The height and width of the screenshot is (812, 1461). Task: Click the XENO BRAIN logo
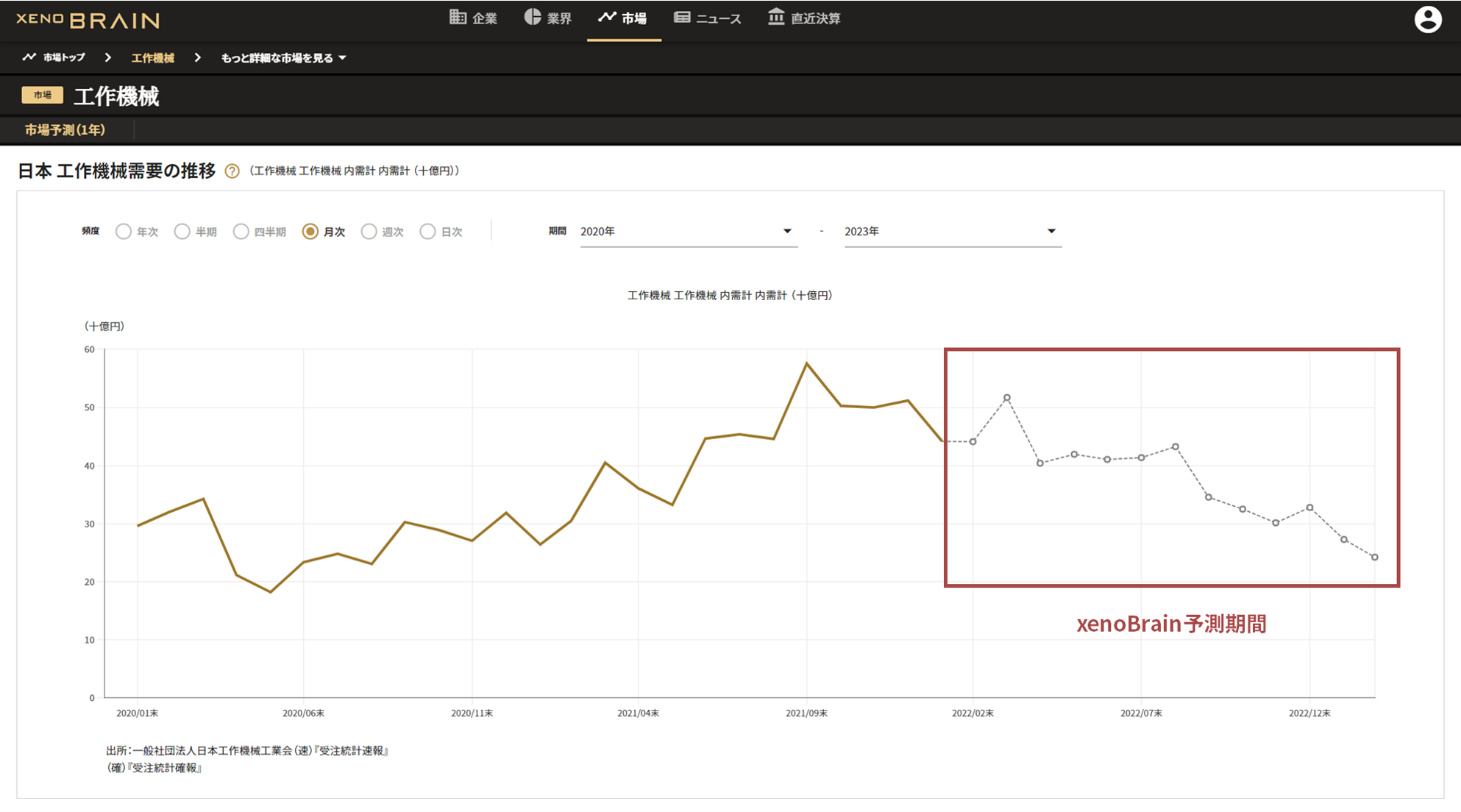[88, 20]
